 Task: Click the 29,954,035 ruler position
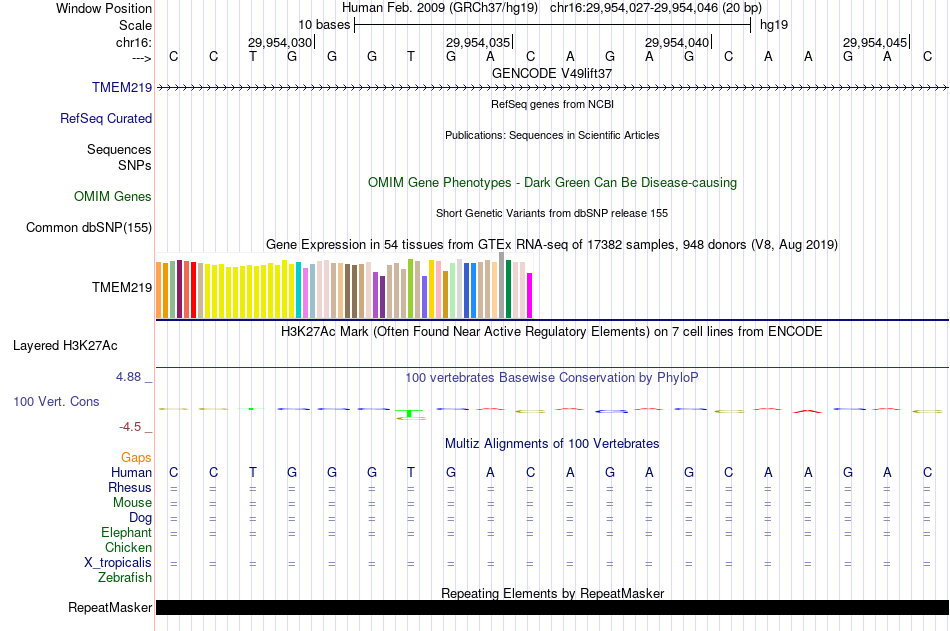477,42
